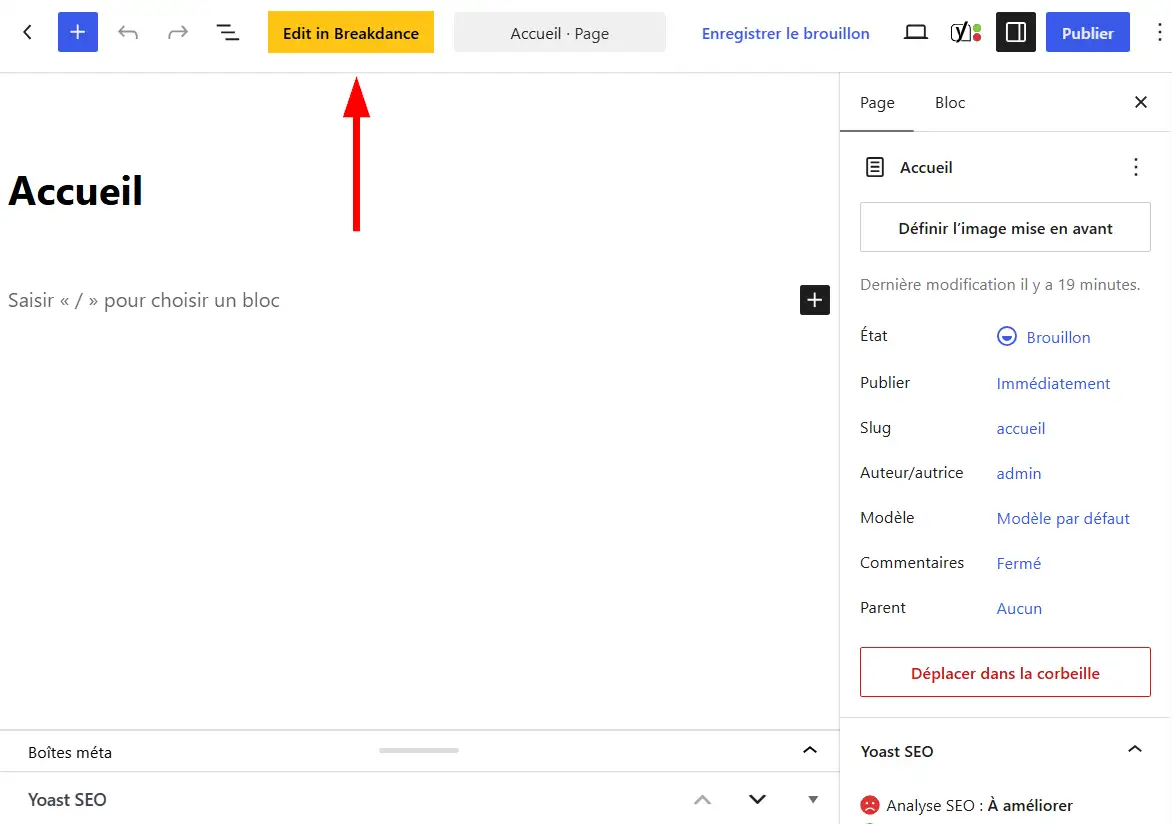Collapse the Boîtes méta panel

click(x=809, y=750)
